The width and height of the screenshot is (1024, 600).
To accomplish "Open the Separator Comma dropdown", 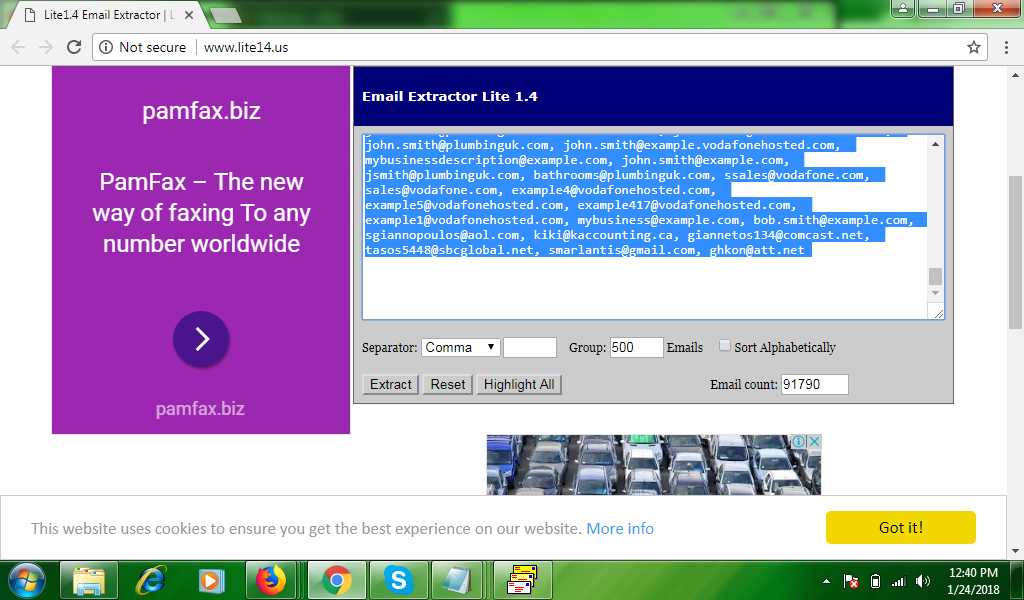I will coord(460,347).
